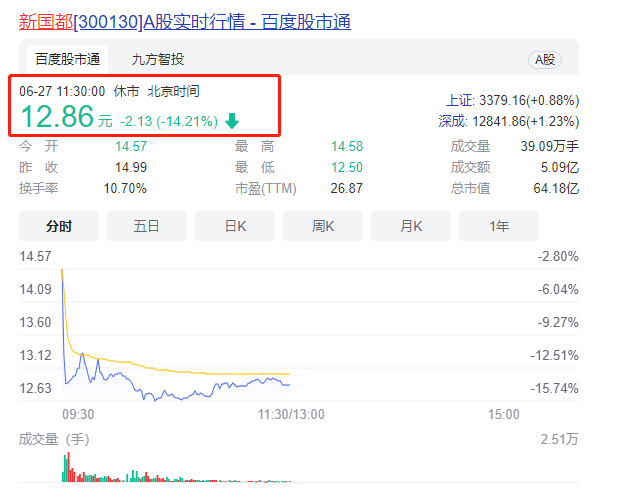
Task: Open the 新国都[300130]A股实时行情 title link
Action: pyautogui.click(x=185, y=22)
